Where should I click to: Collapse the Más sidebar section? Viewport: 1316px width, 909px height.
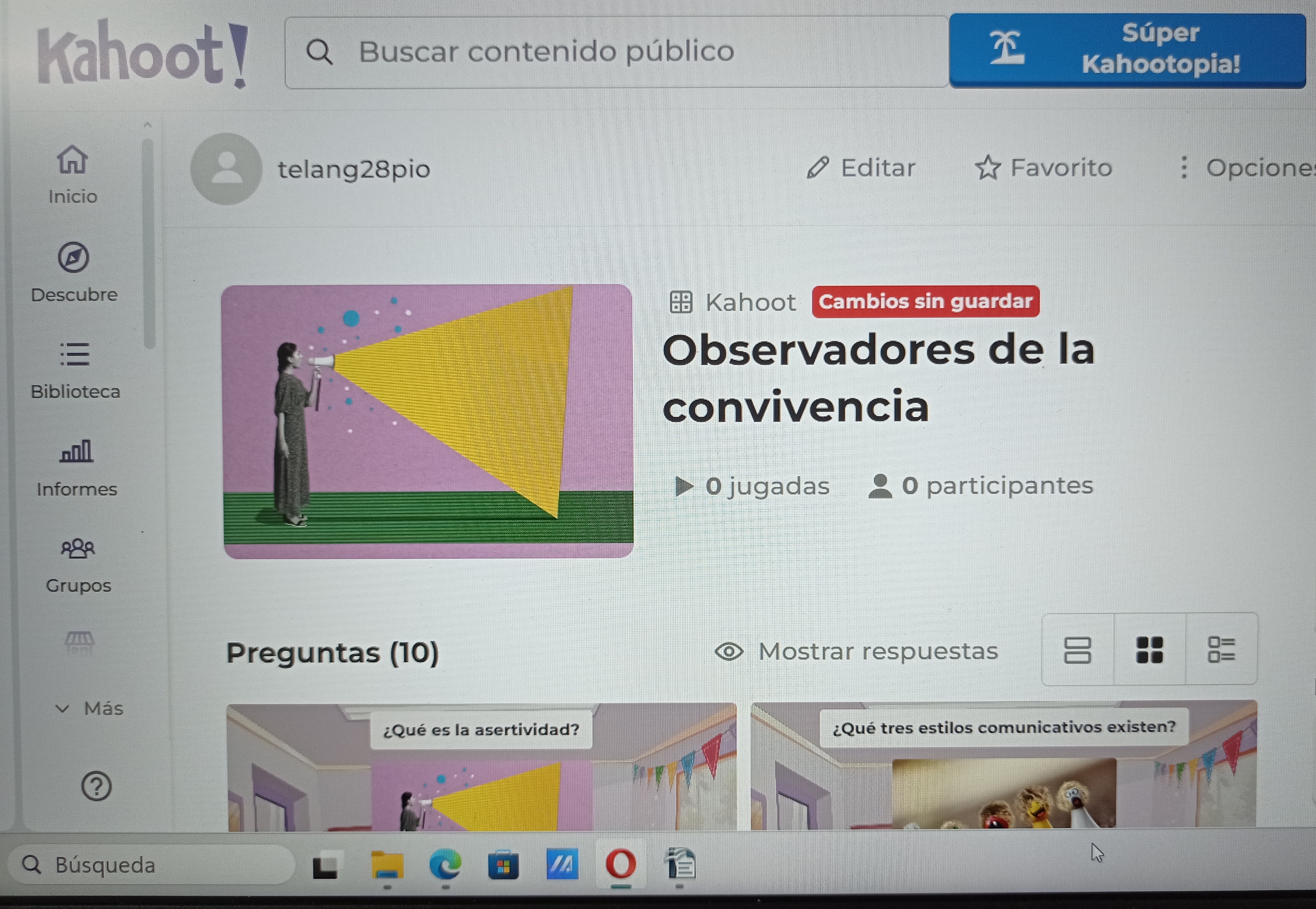click(91, 709)
